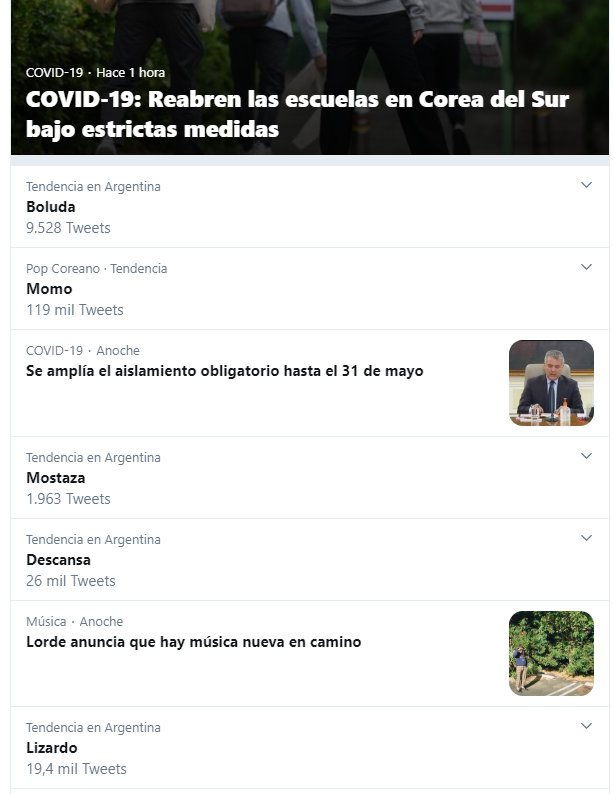Image resolution: width=613 pixels, height=794 pixels.
Task: Click the 26 mil Tweets count
Action: point(71,581)
